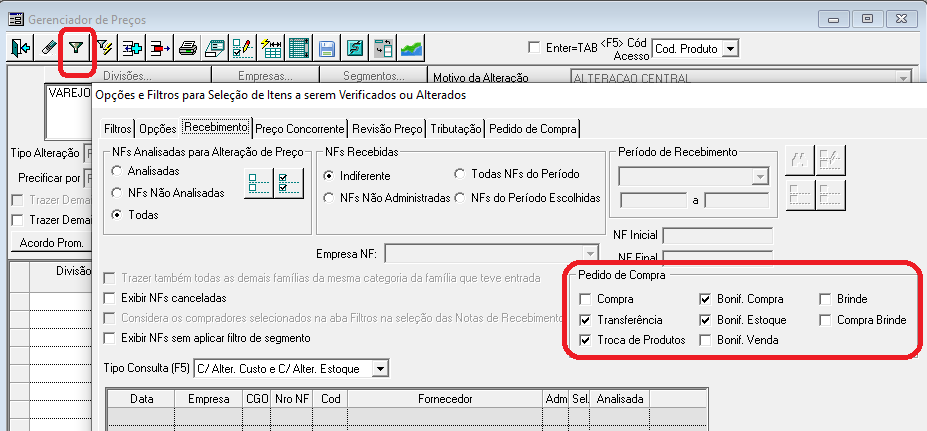Check the Compra Brinde checkbox

(x=825, y=320)
